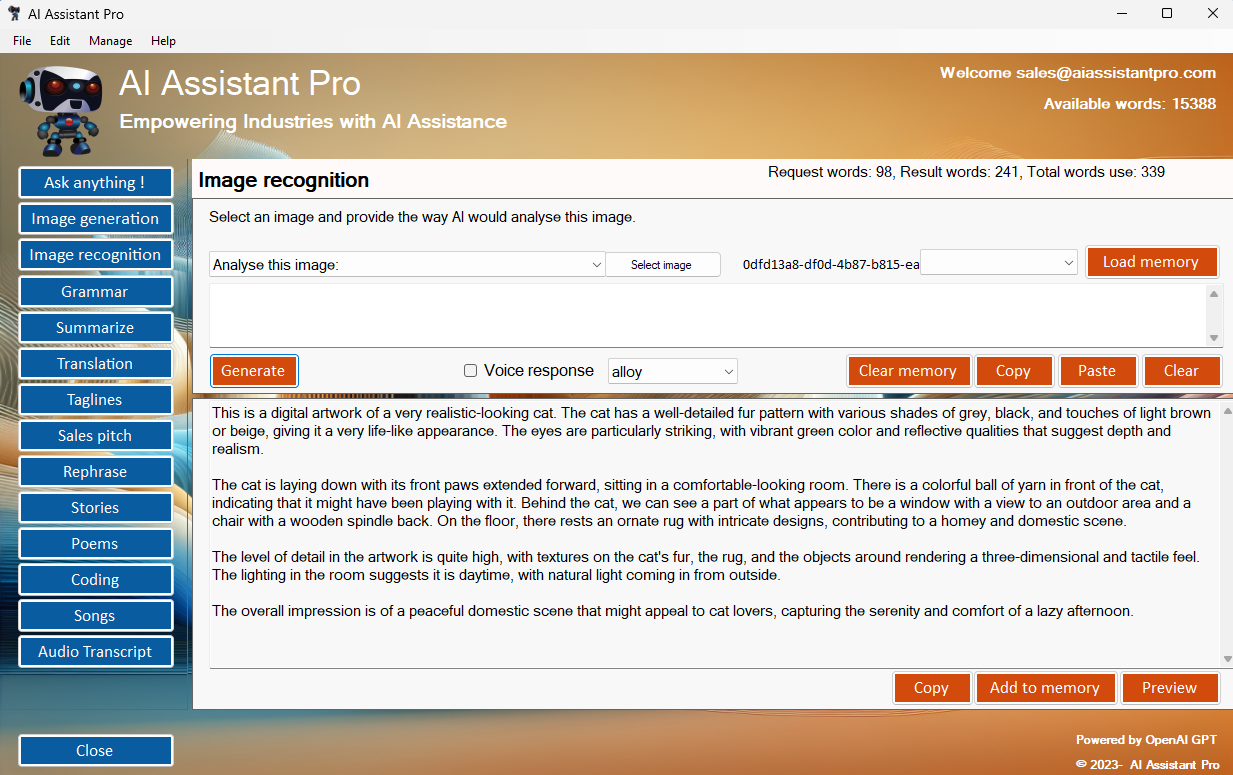This screenshot has height=775, width=1233.
Task: Open the Summarize tool
Action: point(95,327)
